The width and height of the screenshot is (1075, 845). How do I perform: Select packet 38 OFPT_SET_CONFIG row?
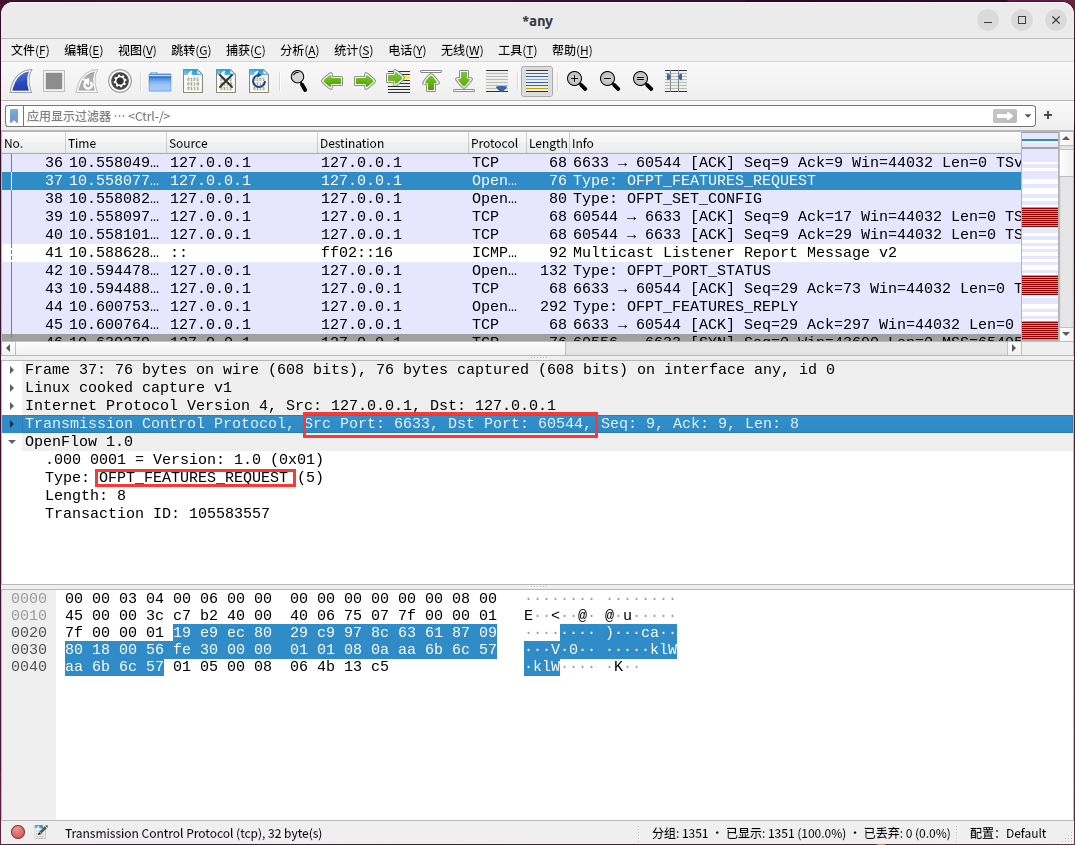[511, 198]
